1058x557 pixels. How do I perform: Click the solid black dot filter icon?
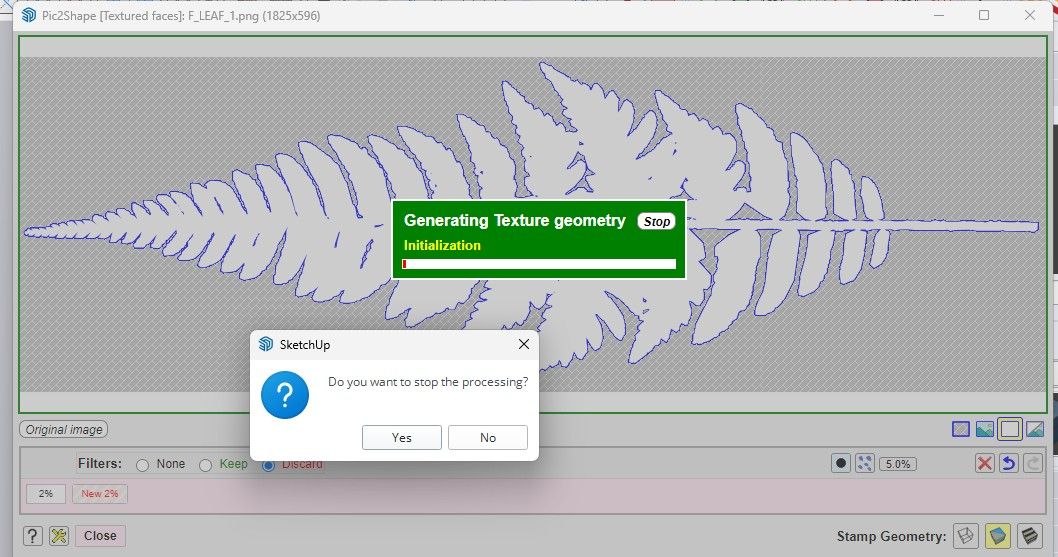click(841, 464)
